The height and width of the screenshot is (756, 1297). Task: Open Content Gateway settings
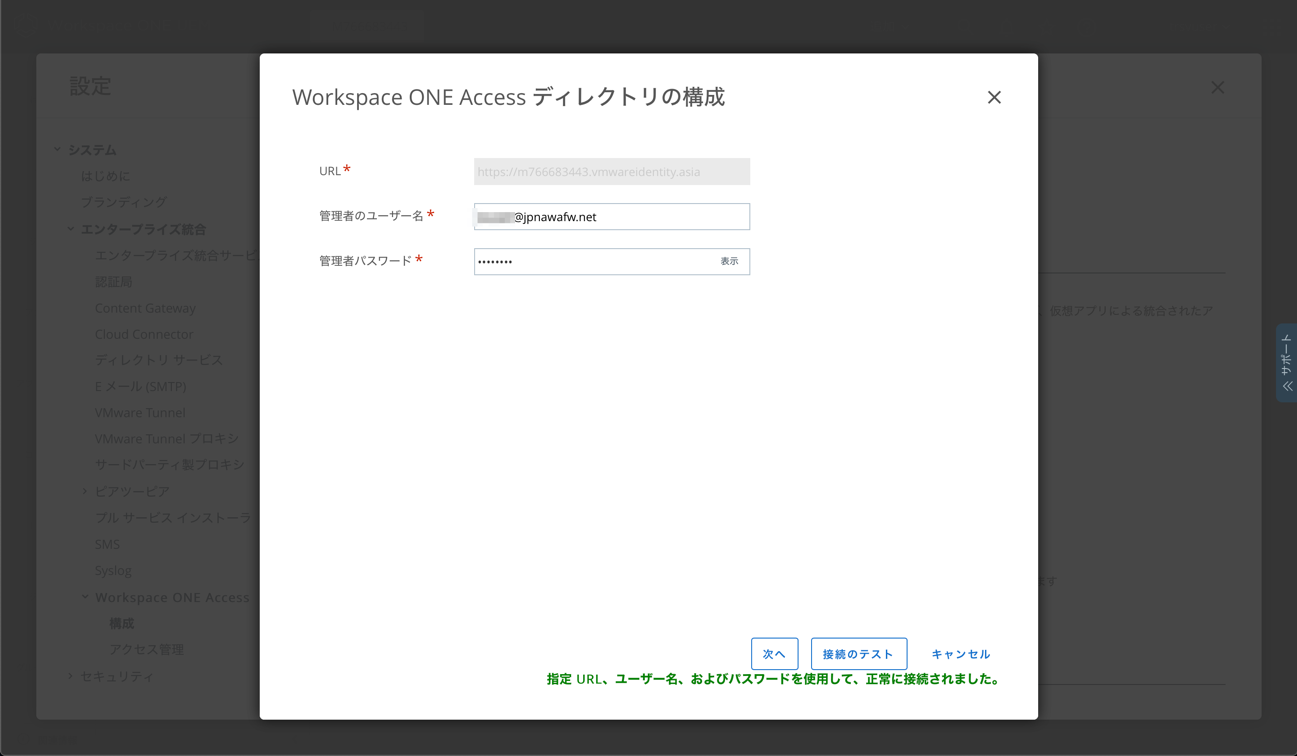coord(145,308)
